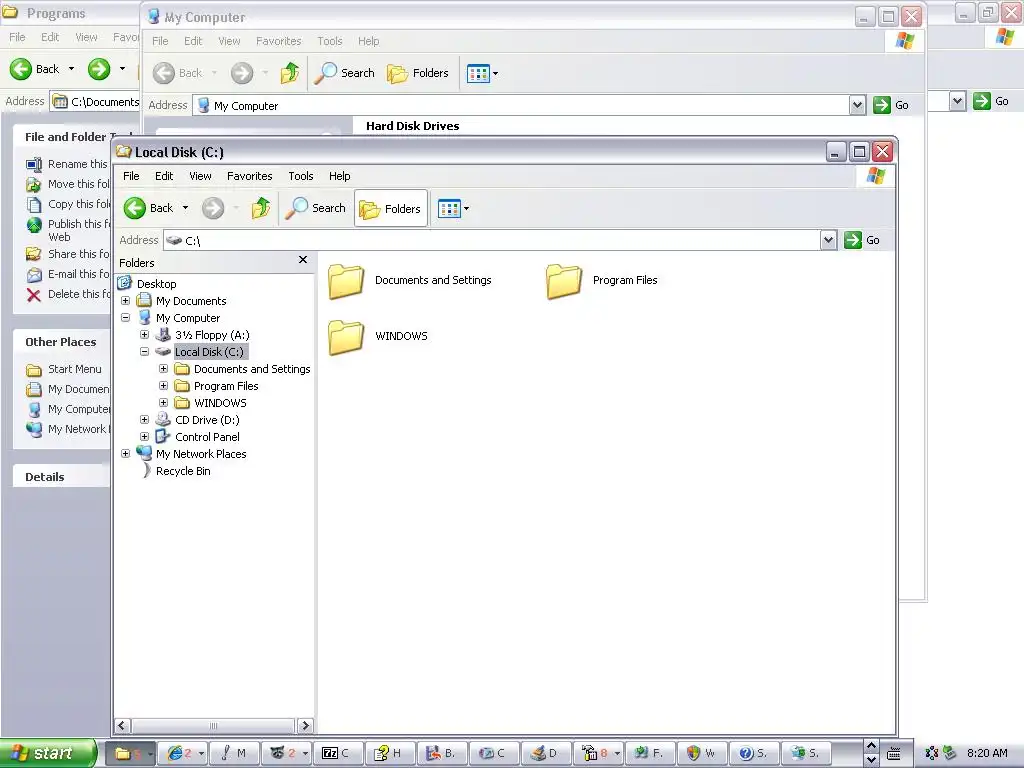Expand Control Panel tree node

pyautogui.click(x=144, y=437)
